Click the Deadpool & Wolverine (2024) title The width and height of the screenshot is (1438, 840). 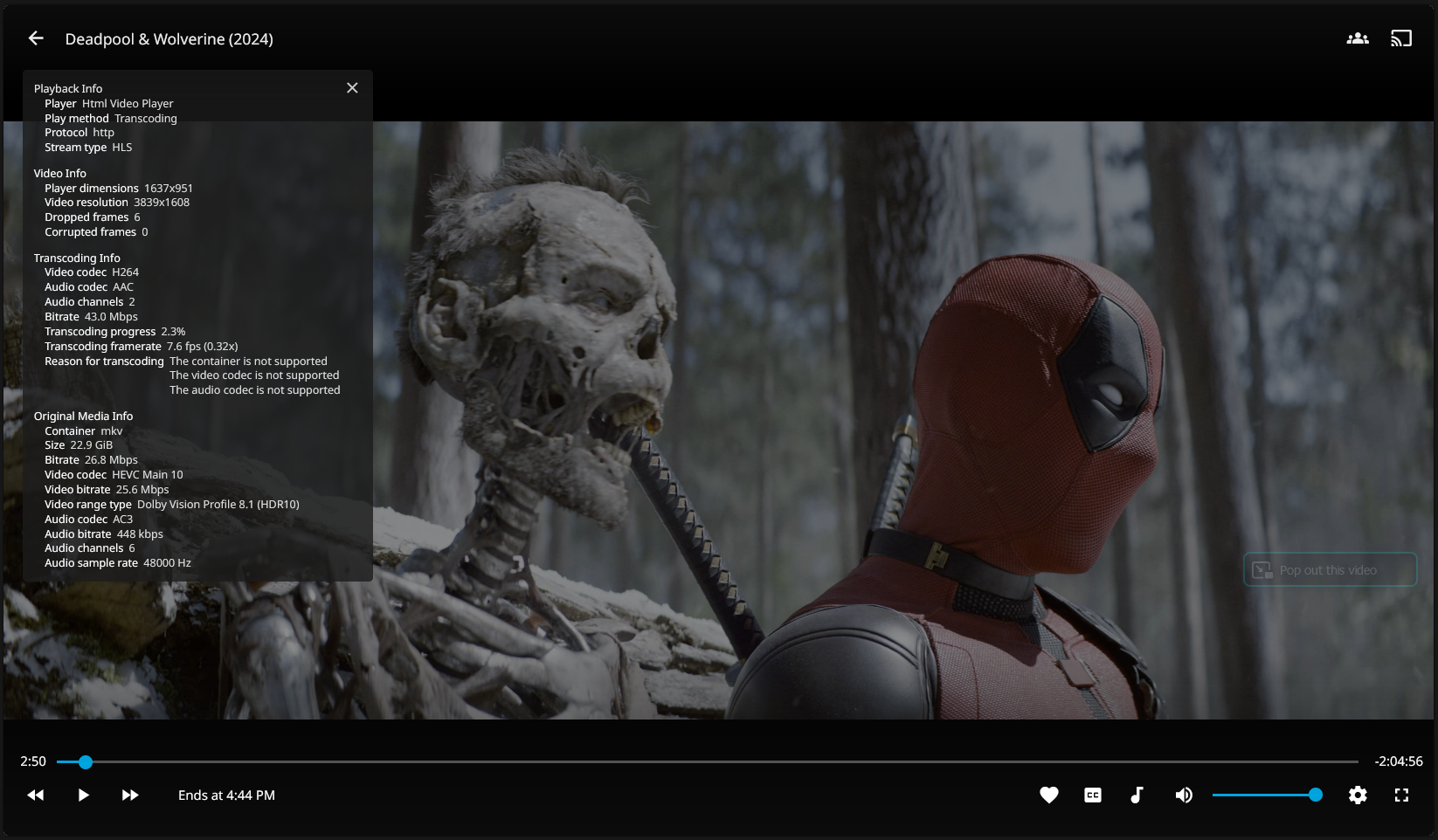(169, 39)
